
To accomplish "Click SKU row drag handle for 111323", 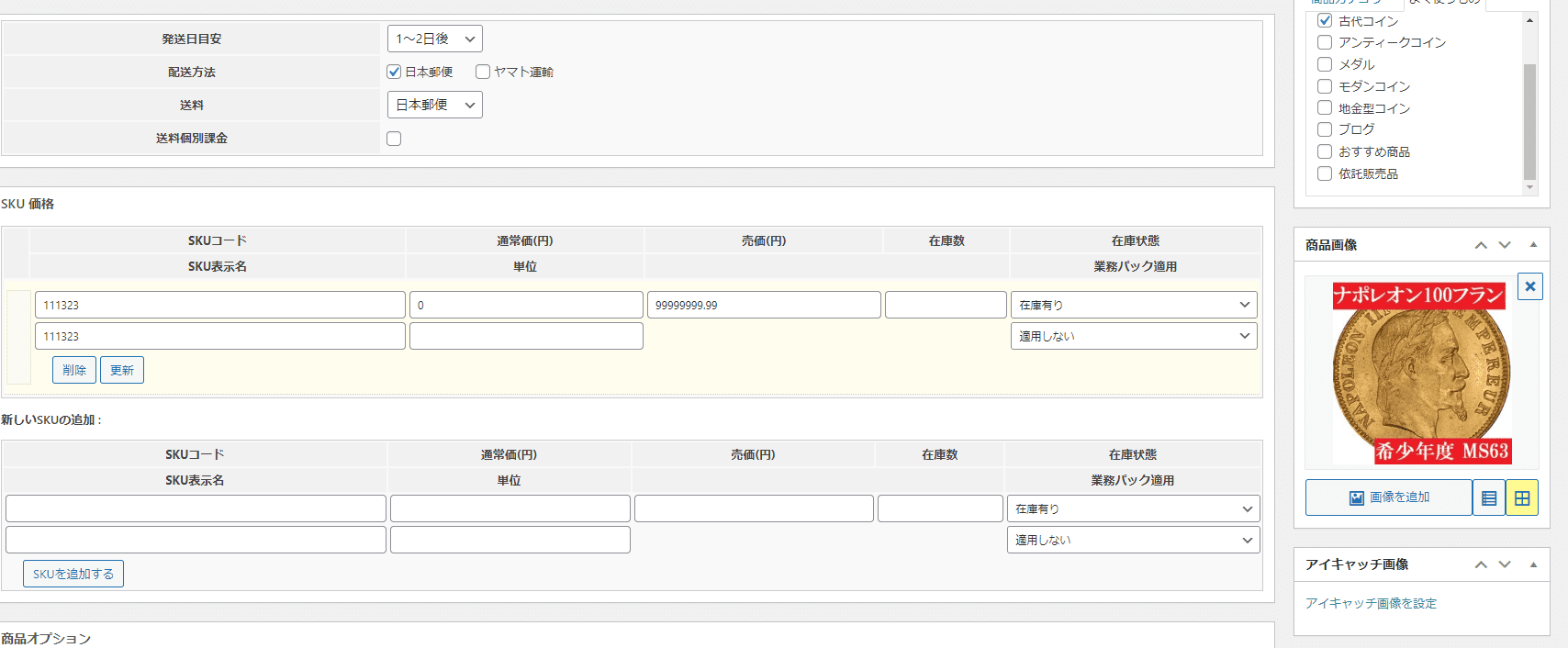I will point(18,337).
